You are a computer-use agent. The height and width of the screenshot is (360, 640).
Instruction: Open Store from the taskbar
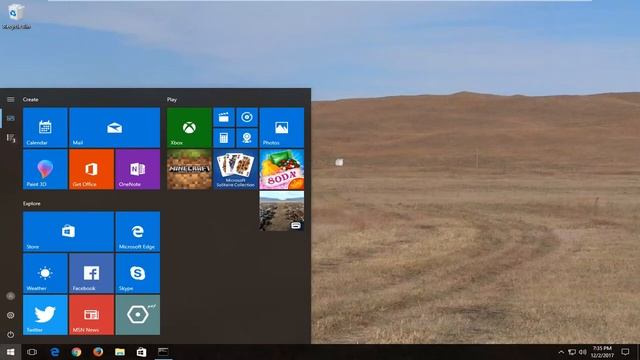pyautogui.click(x=141, y=352)
